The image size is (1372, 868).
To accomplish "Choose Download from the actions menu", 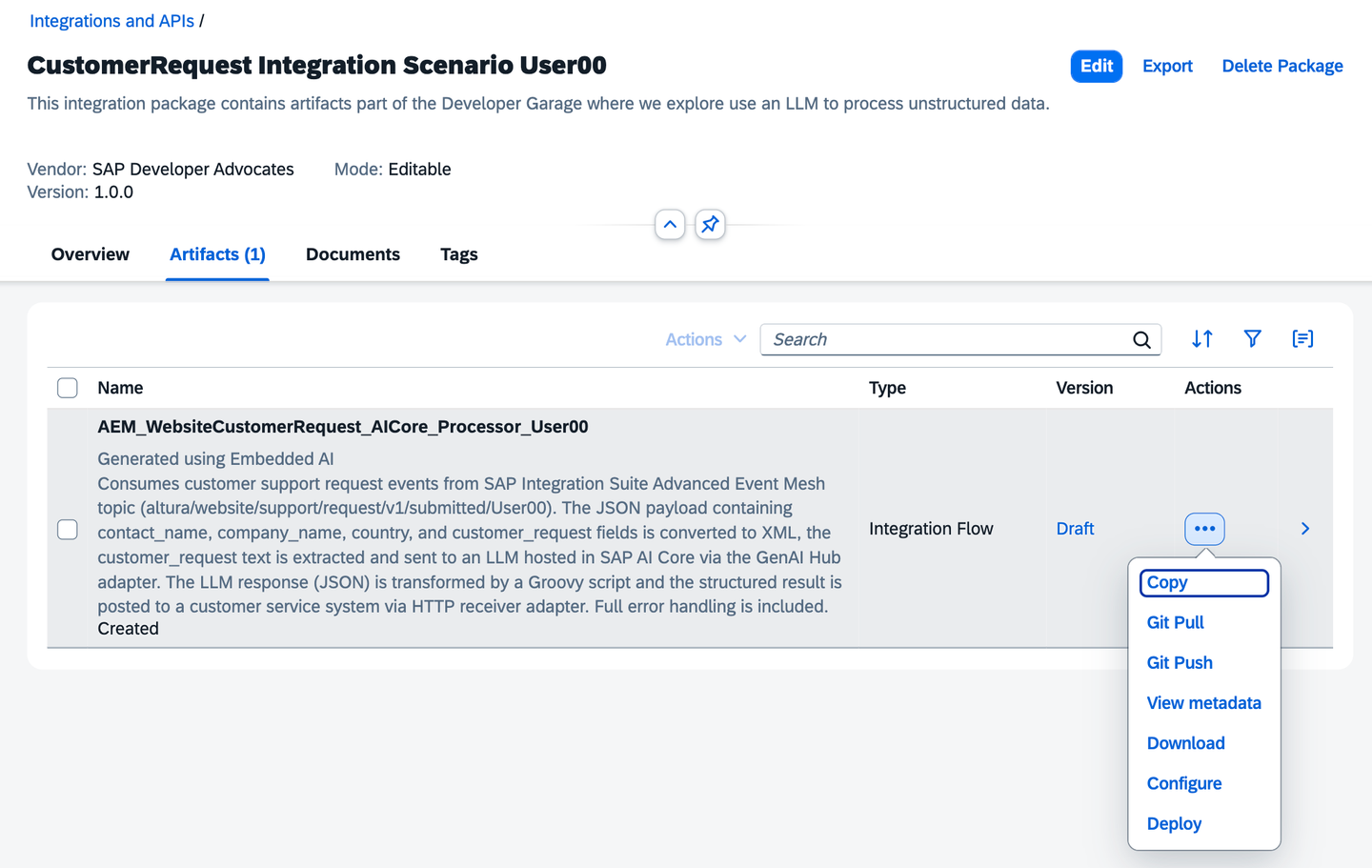I will [1186, 743].
